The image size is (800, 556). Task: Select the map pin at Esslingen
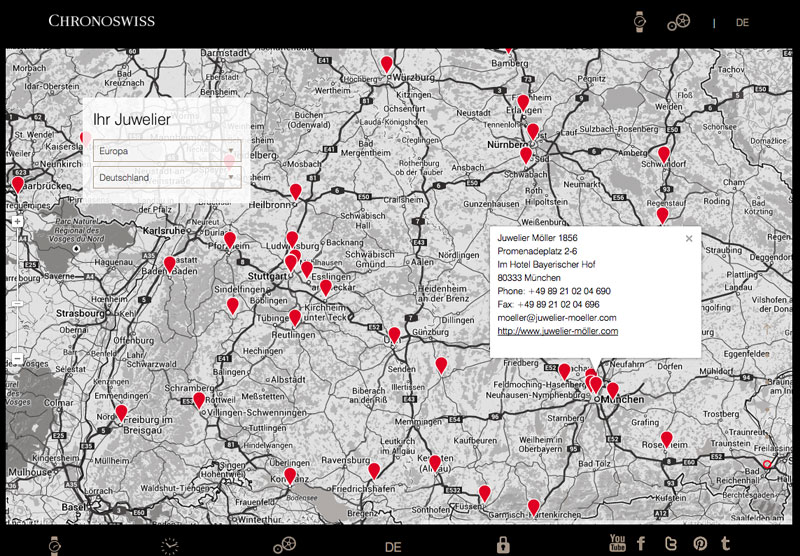(x=307, y=269)
